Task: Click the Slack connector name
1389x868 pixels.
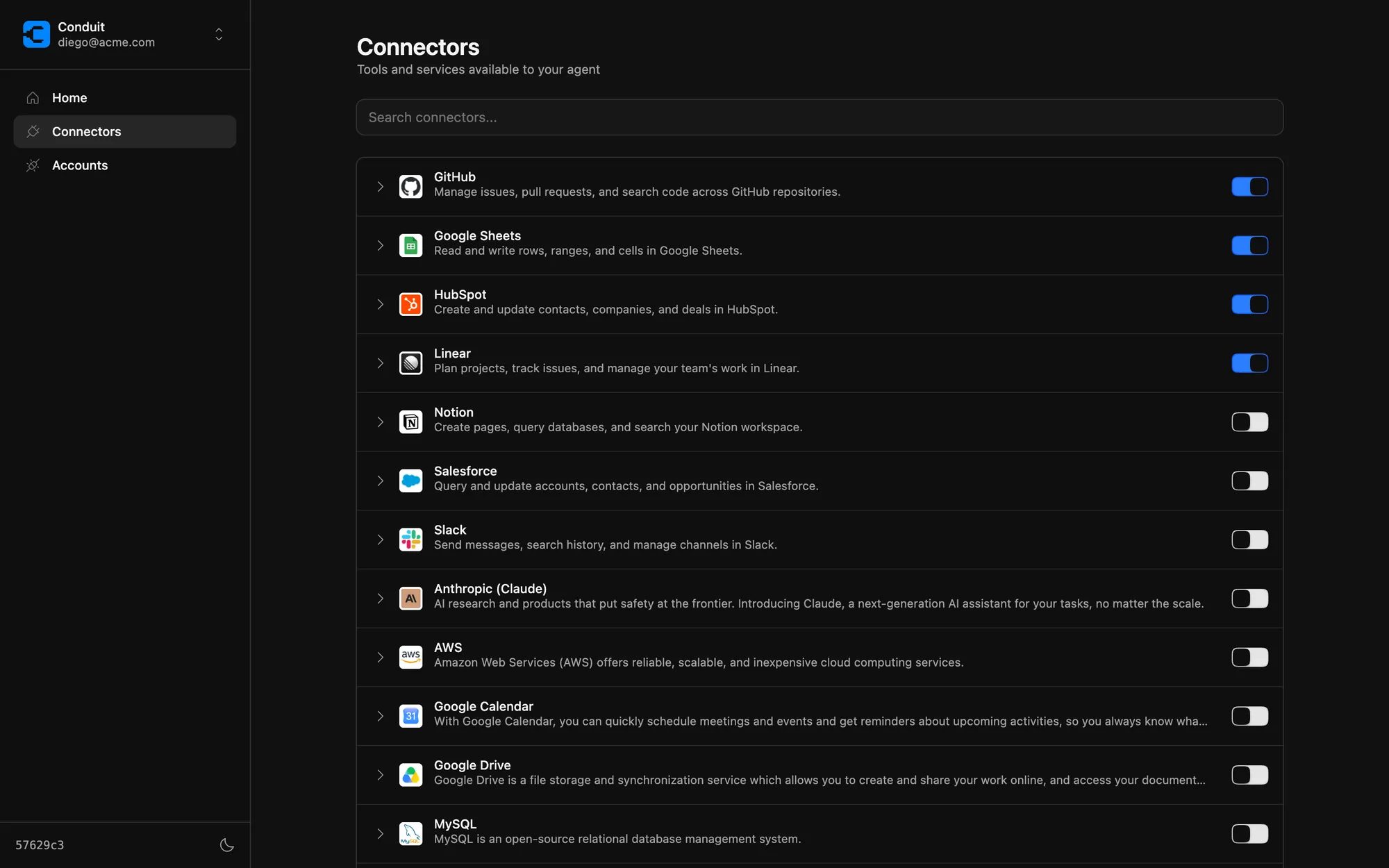Action: point(450,530)
